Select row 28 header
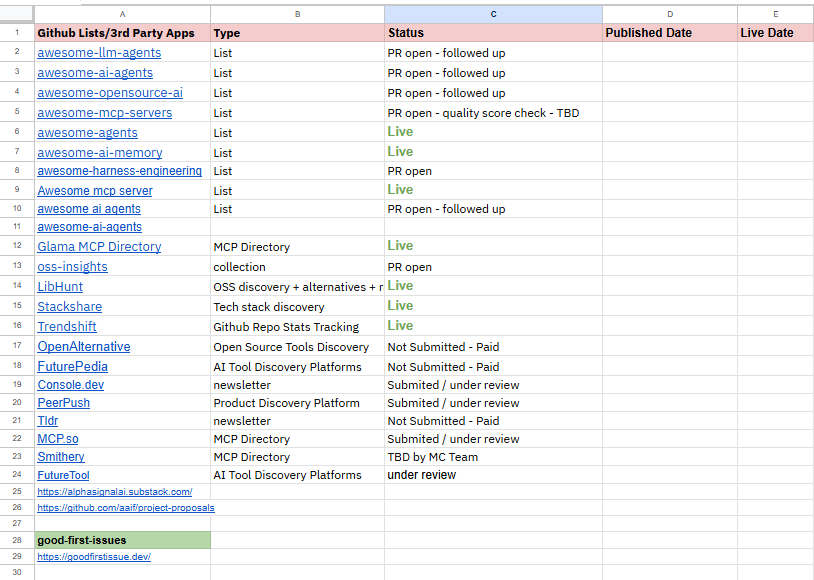Image resolution: width=814 pixels, height=580 pixels. pyautogui.click(x=17, y=540)
